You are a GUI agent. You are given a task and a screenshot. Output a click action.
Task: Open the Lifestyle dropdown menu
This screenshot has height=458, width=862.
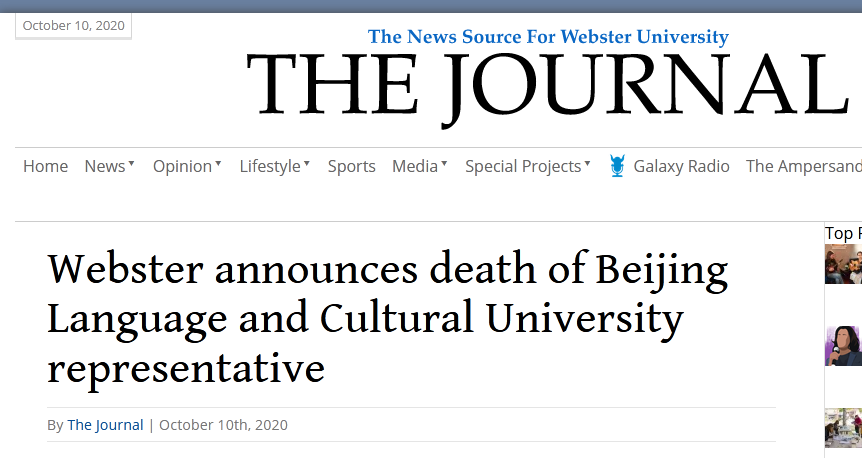coord(274,166)
